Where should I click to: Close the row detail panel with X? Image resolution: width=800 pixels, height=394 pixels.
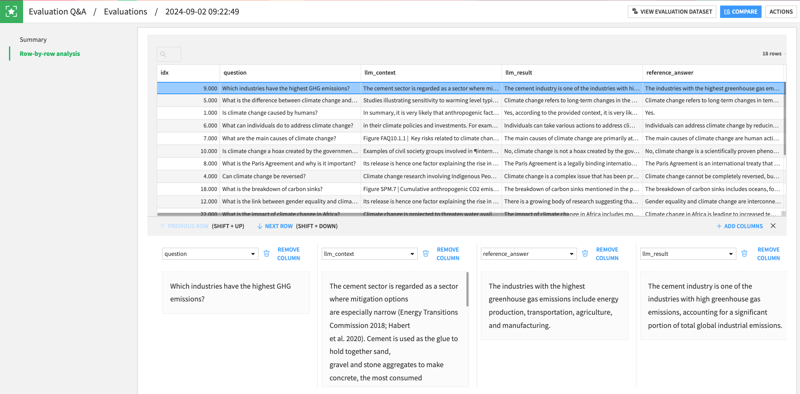[773, 226]
